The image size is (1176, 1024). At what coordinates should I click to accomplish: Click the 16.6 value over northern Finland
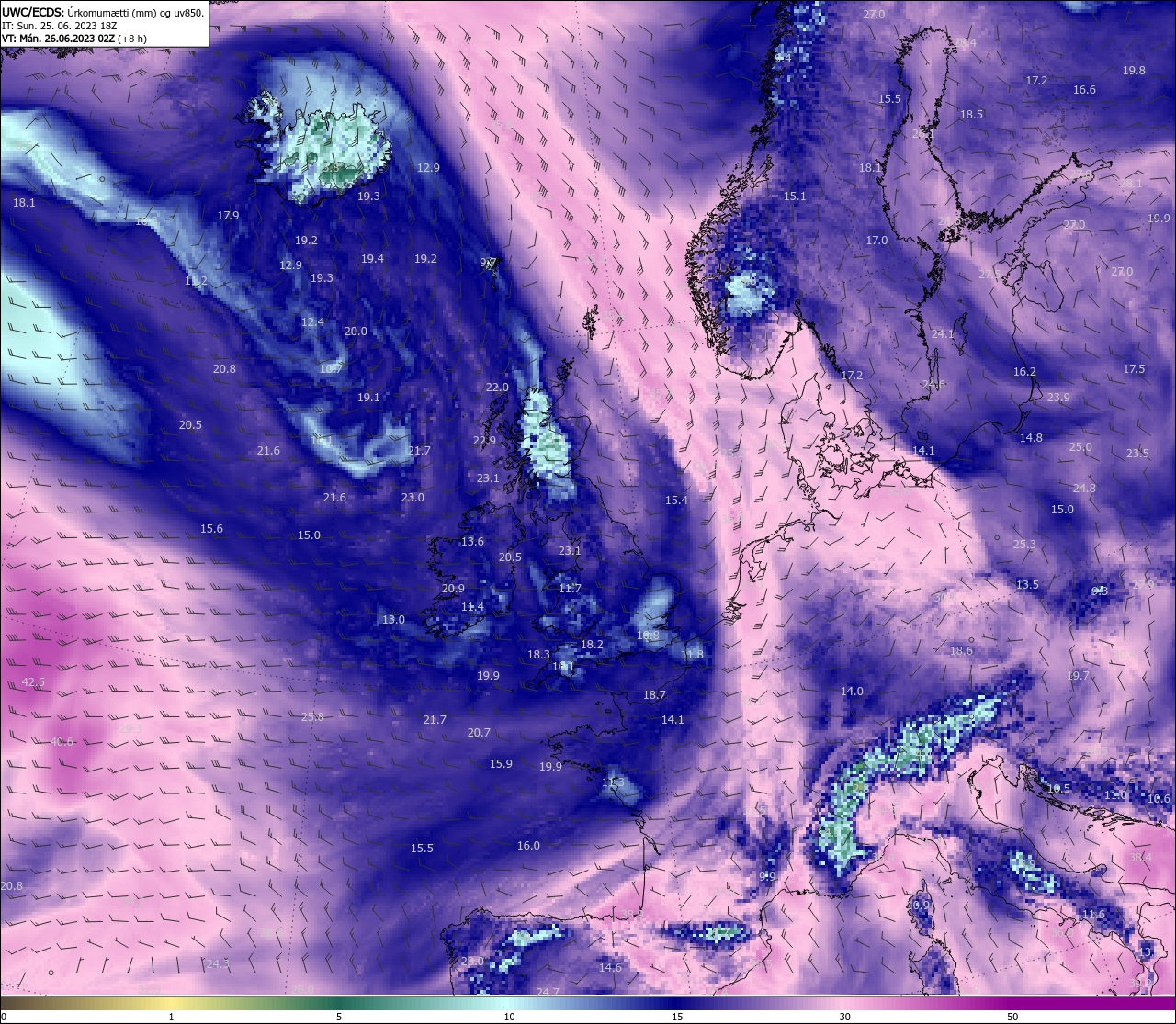pos(1084,90)
